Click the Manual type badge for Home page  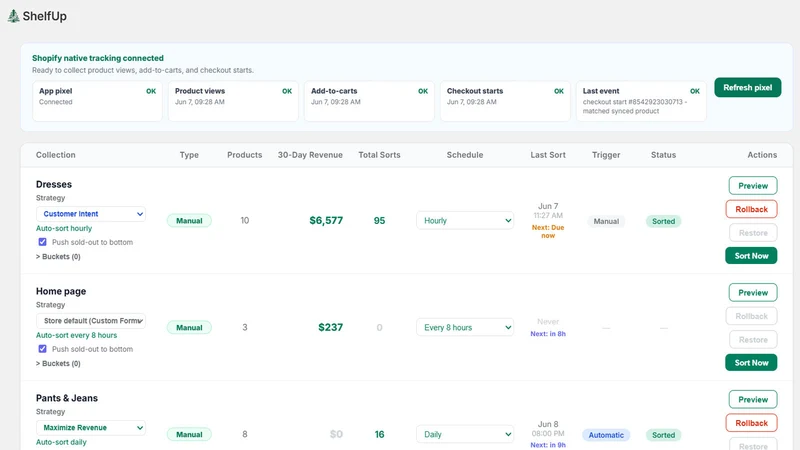click(189, 328)
